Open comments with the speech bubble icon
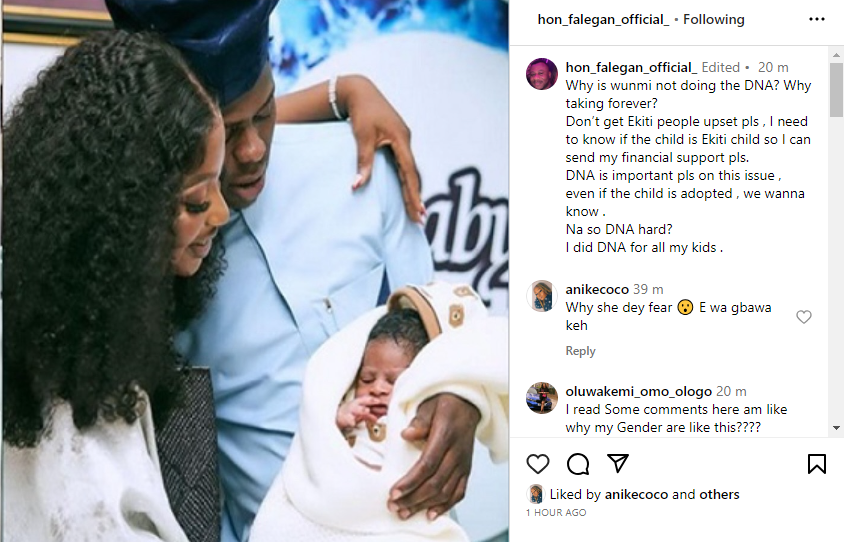The image size is (844, 542). click(x=578, y=464)
